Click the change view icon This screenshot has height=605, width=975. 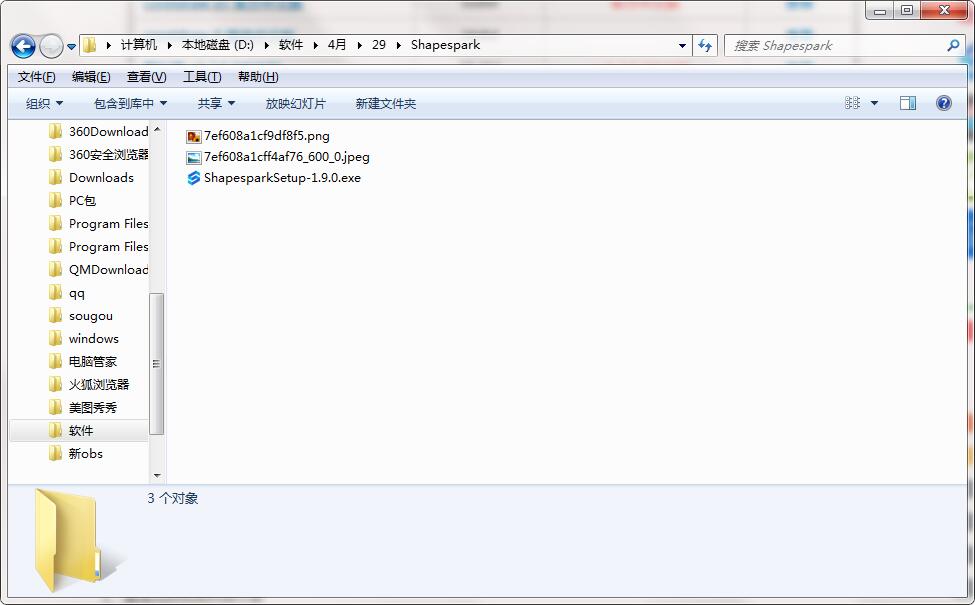coord(853,103)
